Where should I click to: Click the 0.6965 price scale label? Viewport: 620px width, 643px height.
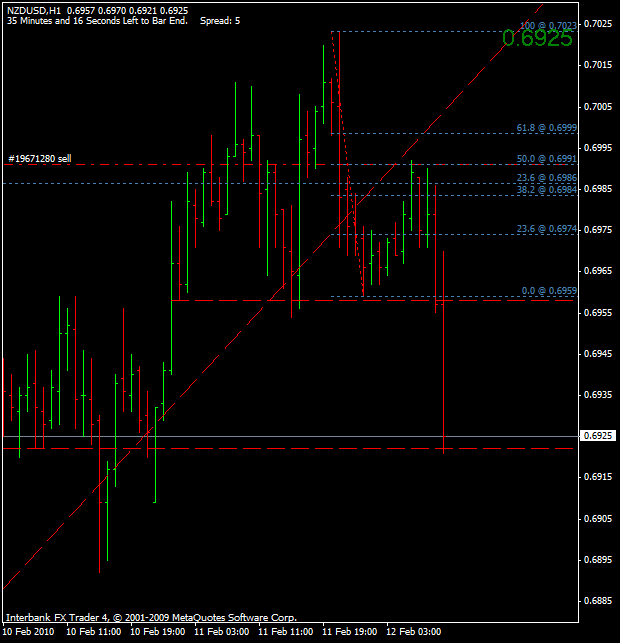click(598, 271)
